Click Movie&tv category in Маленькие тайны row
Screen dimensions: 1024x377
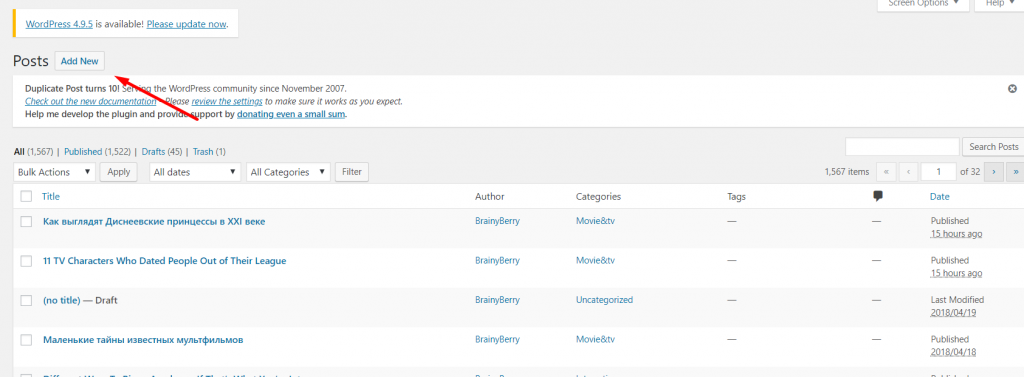[596, 339]
